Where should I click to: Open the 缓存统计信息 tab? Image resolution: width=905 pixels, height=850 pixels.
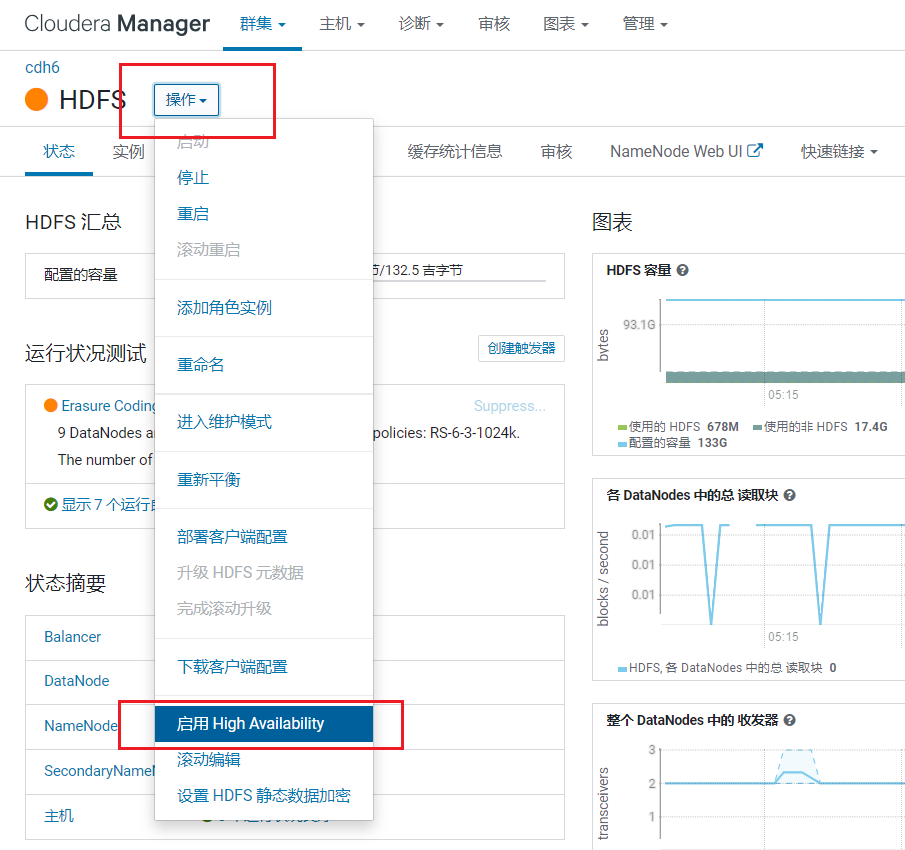click(x=455, y=152)
